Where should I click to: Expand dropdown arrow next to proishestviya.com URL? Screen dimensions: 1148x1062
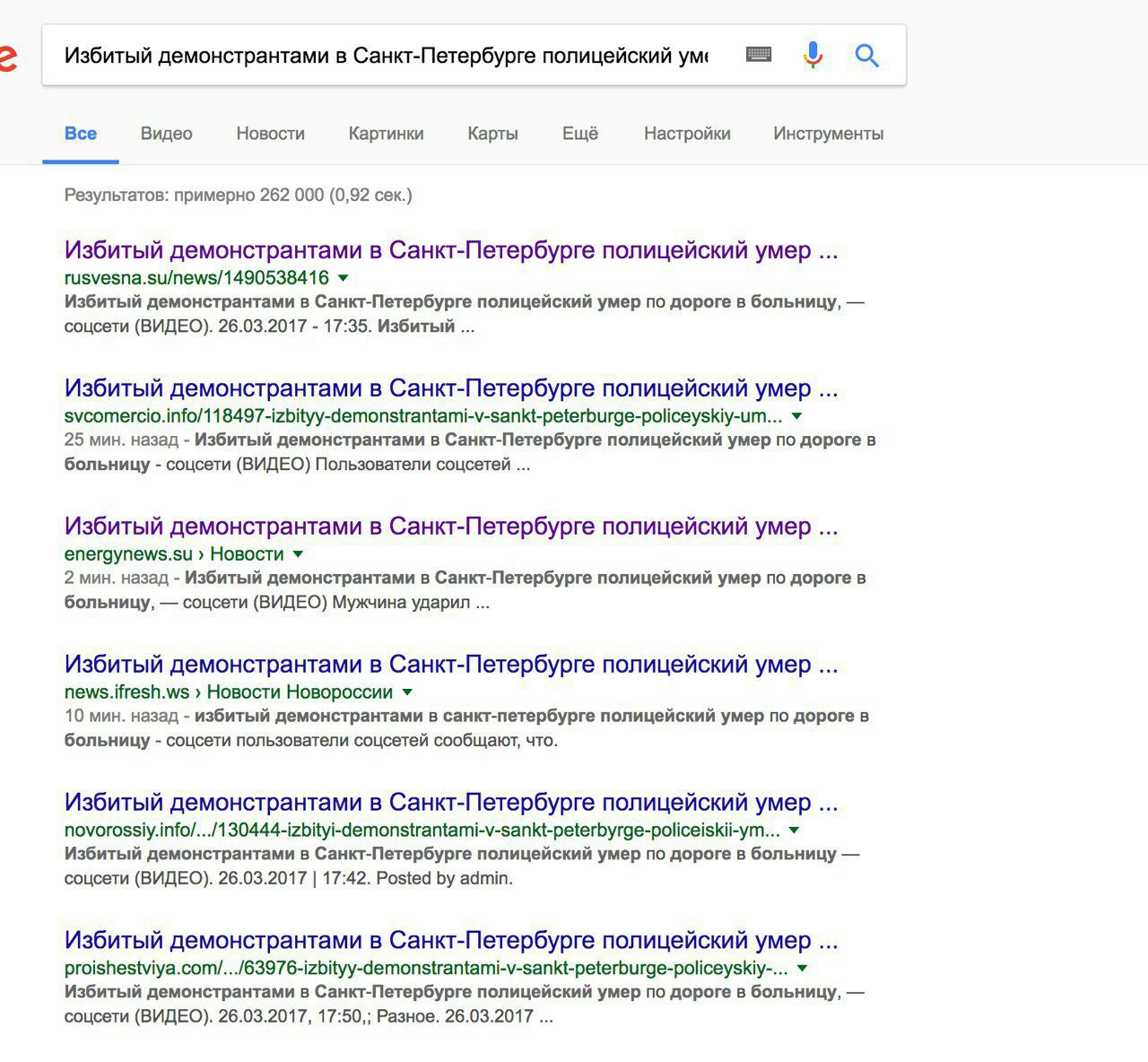(802, 969)
